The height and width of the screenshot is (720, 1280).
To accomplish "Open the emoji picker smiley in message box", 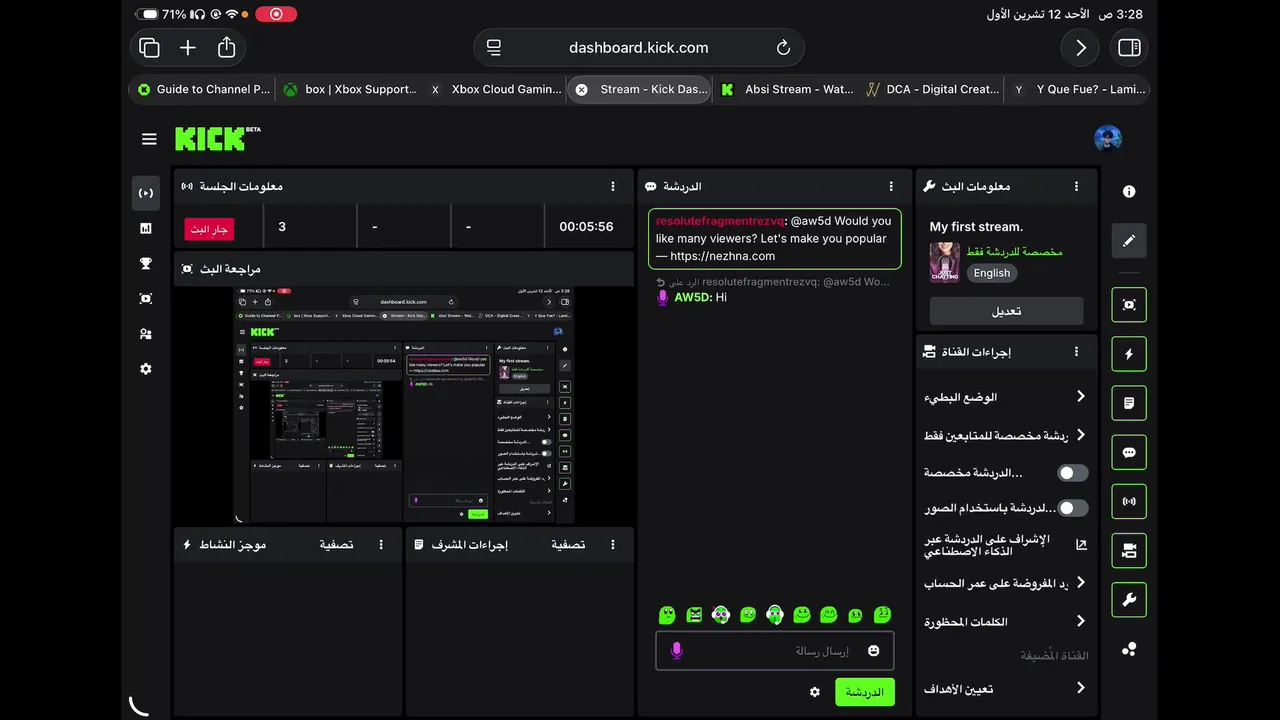I will pyautogui.click(x=874, y=651).
